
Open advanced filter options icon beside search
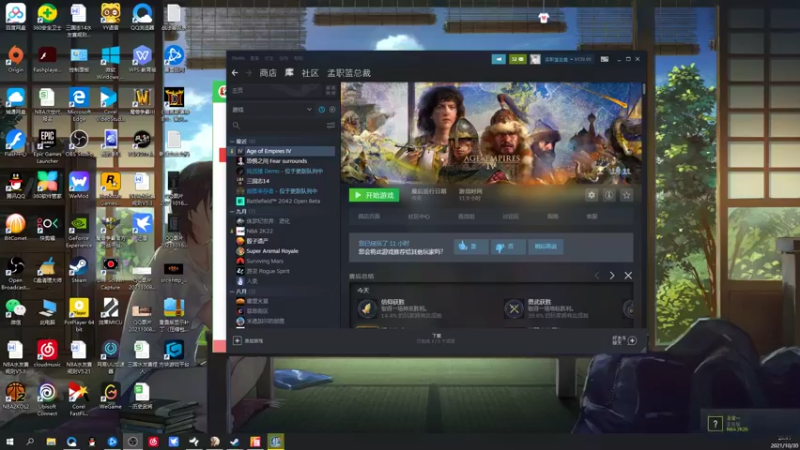[331, 126]
